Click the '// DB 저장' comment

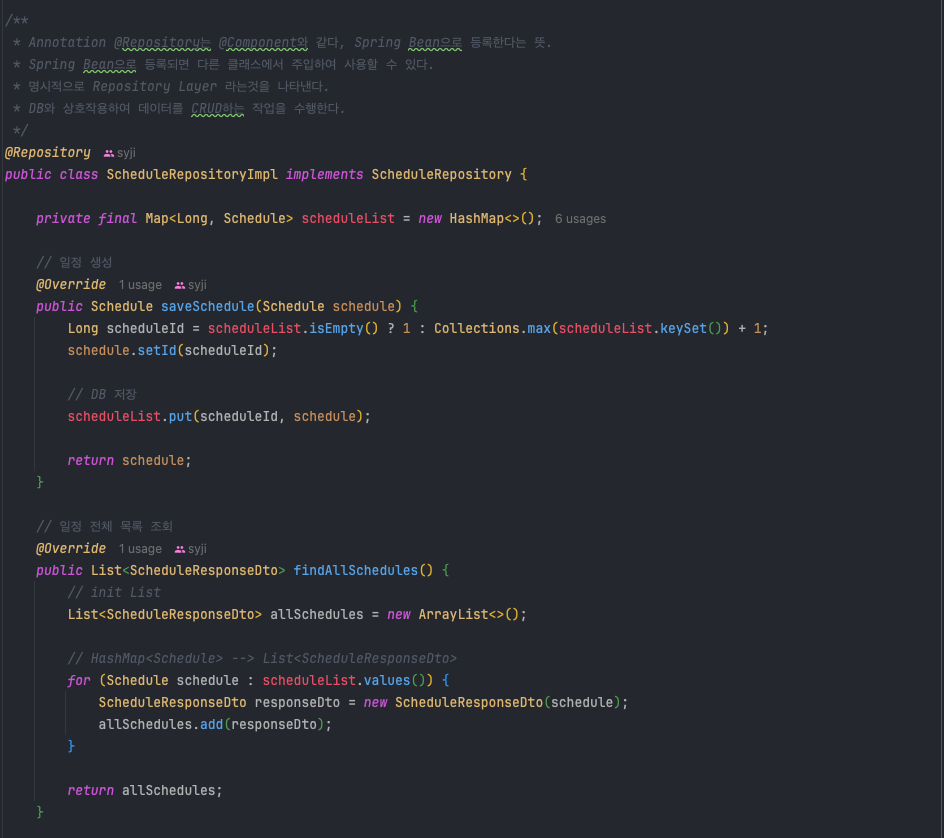(102, 395)
